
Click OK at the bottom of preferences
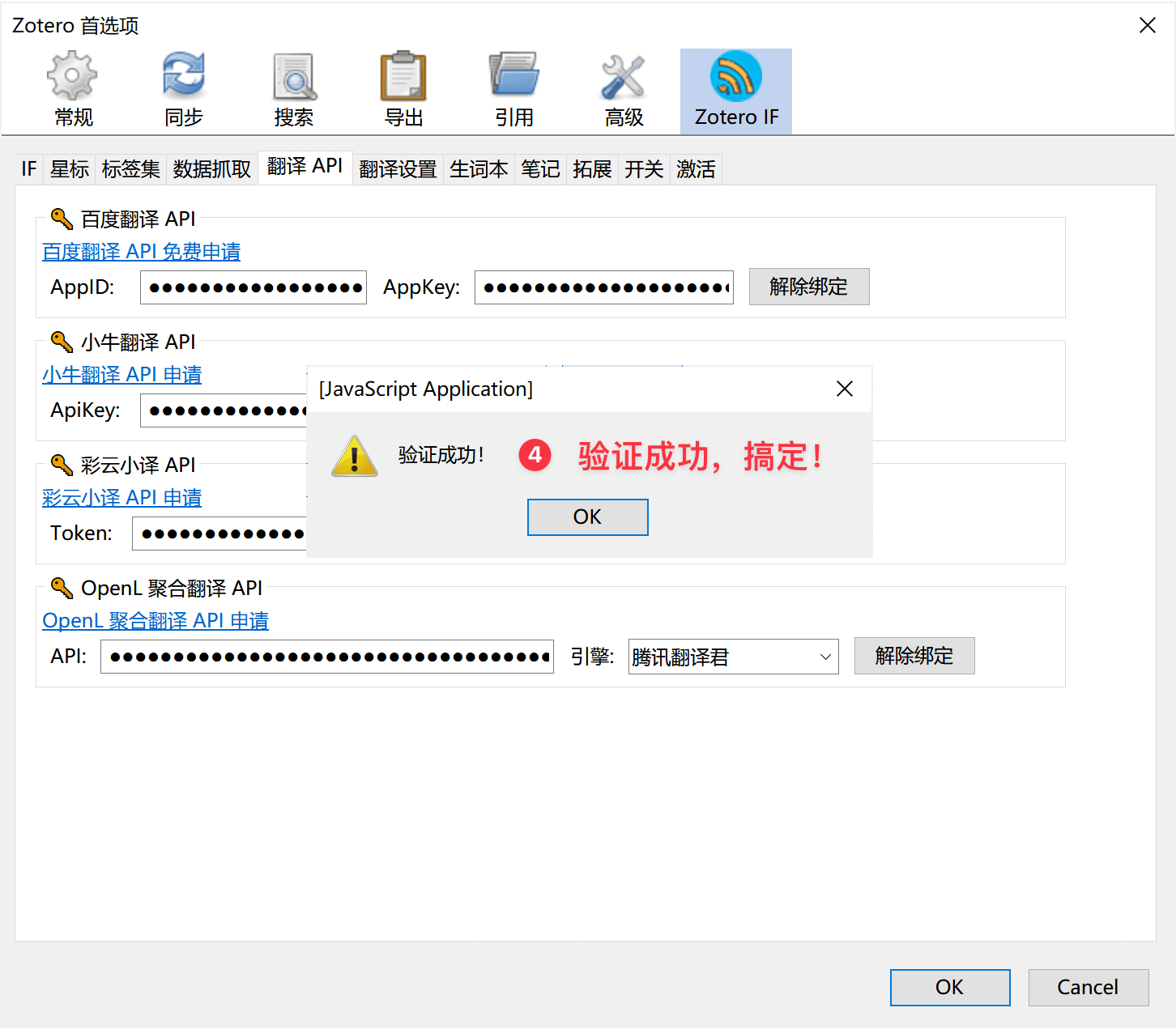pyautogui.click(x=950, y=988)
